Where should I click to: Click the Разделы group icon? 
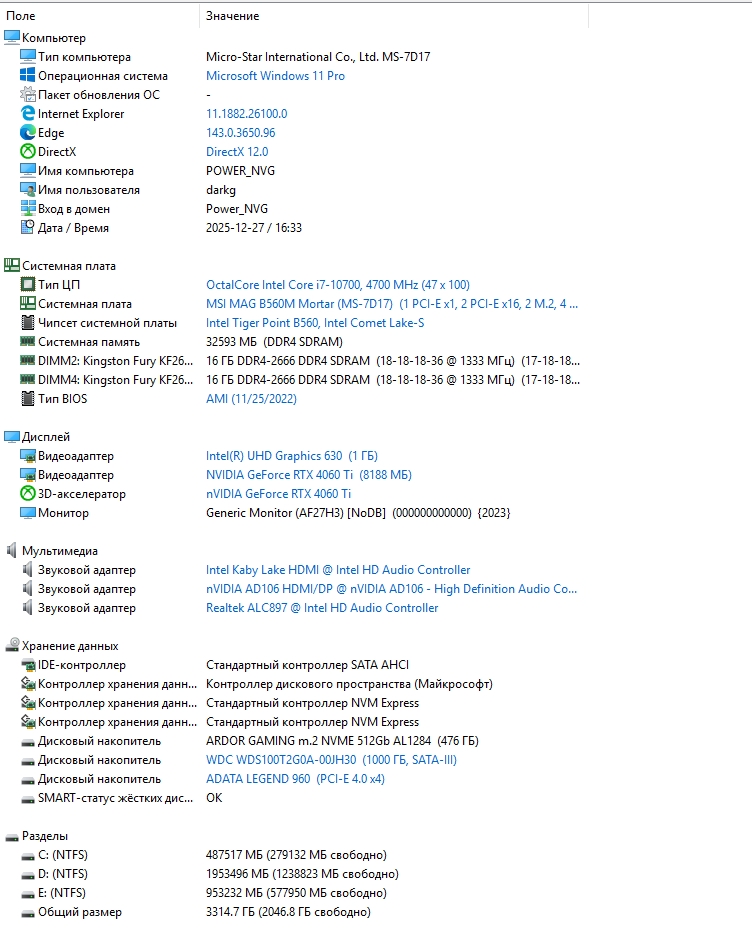(x=11, y=837)
